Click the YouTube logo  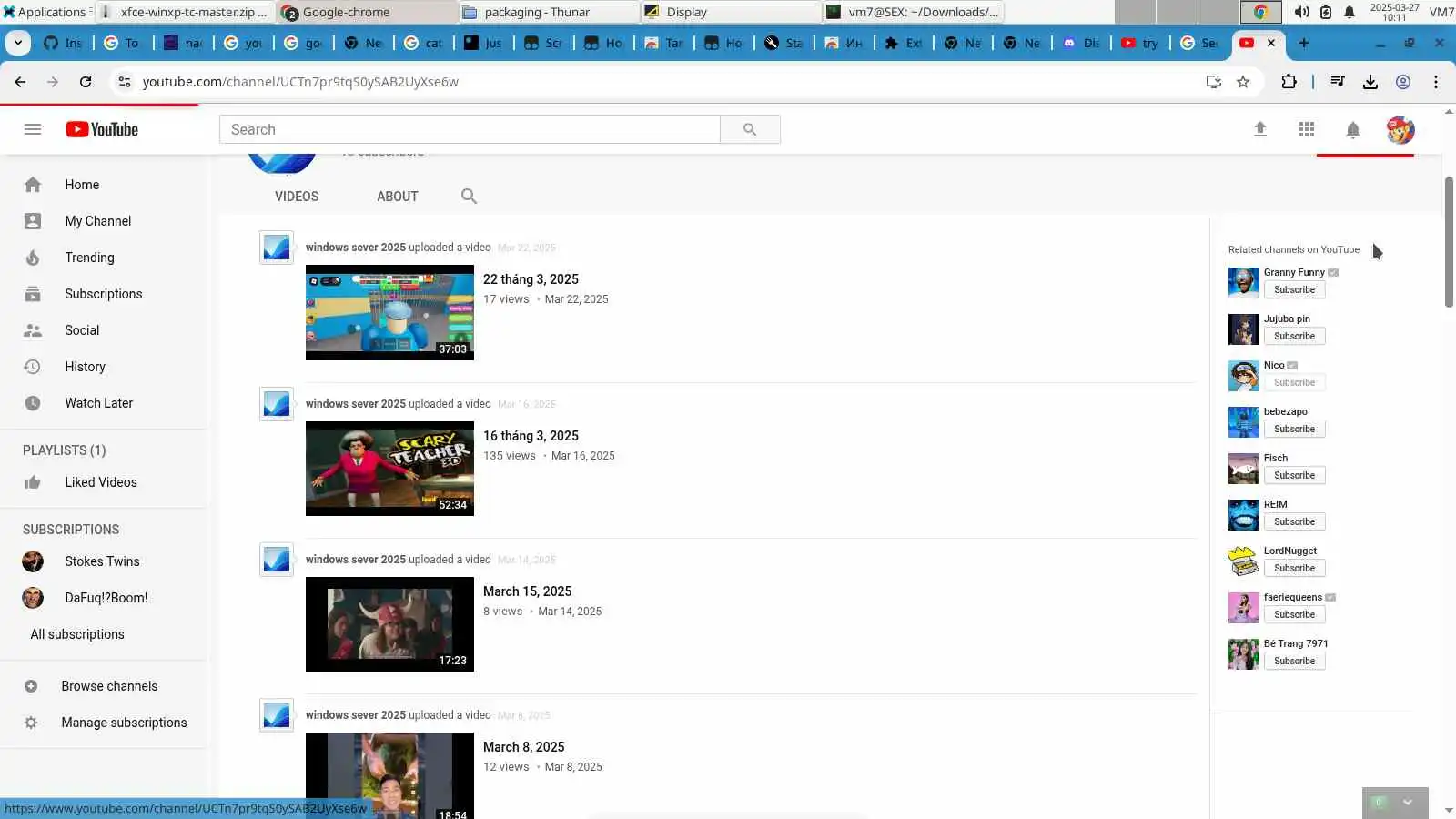102,129
